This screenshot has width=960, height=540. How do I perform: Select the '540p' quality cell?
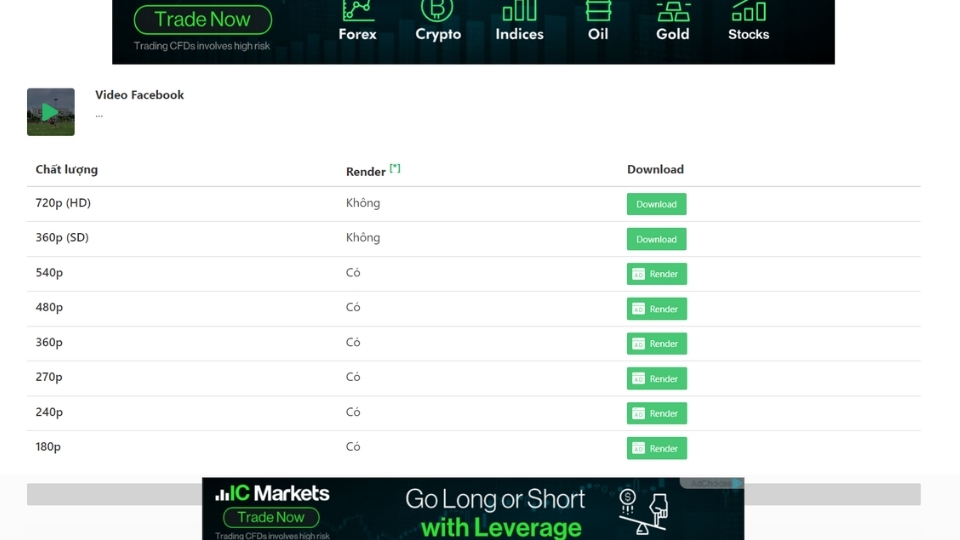coord(49,272)
